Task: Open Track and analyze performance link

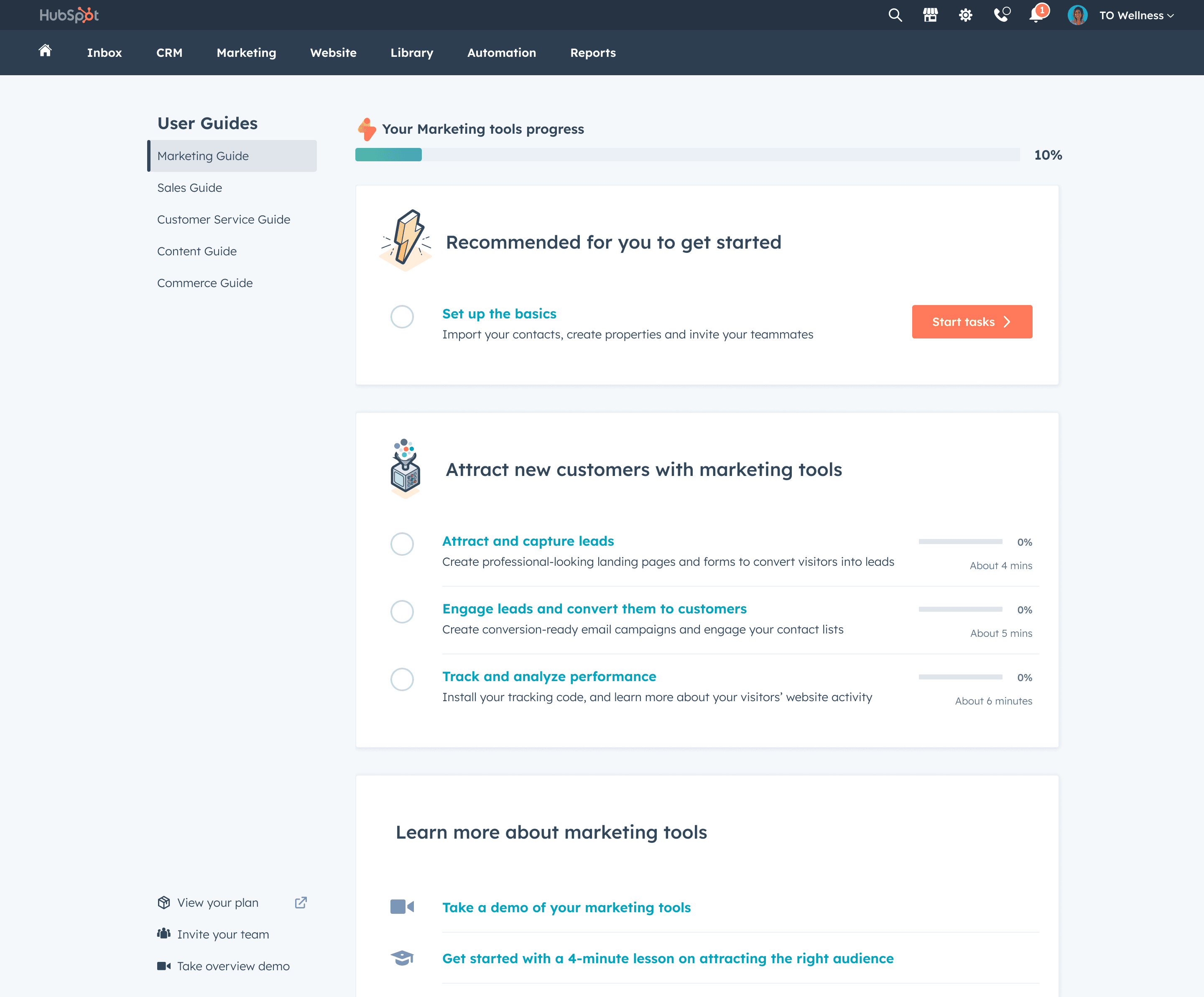Action: (x=549, y=676)
